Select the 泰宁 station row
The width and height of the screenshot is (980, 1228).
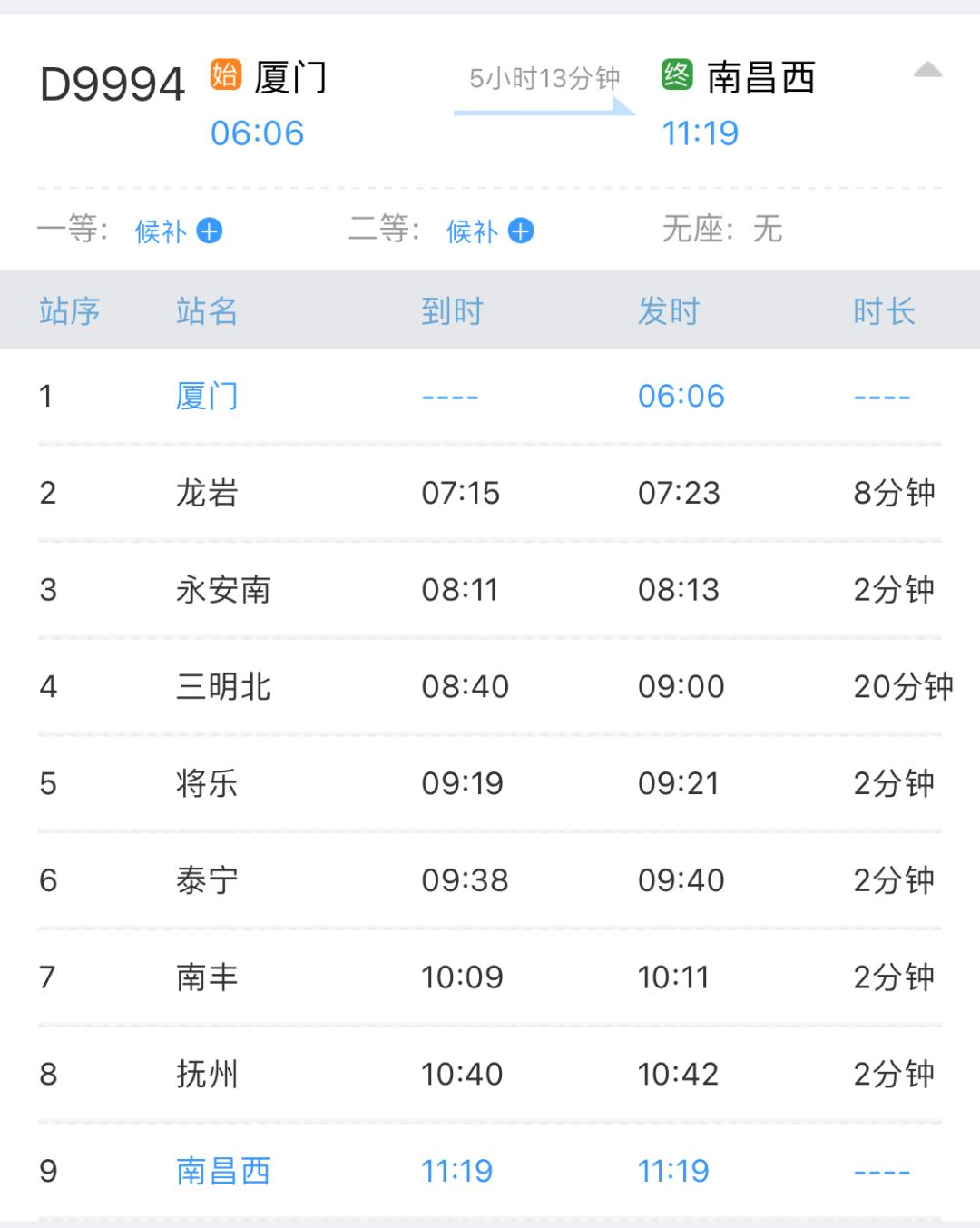207,880
